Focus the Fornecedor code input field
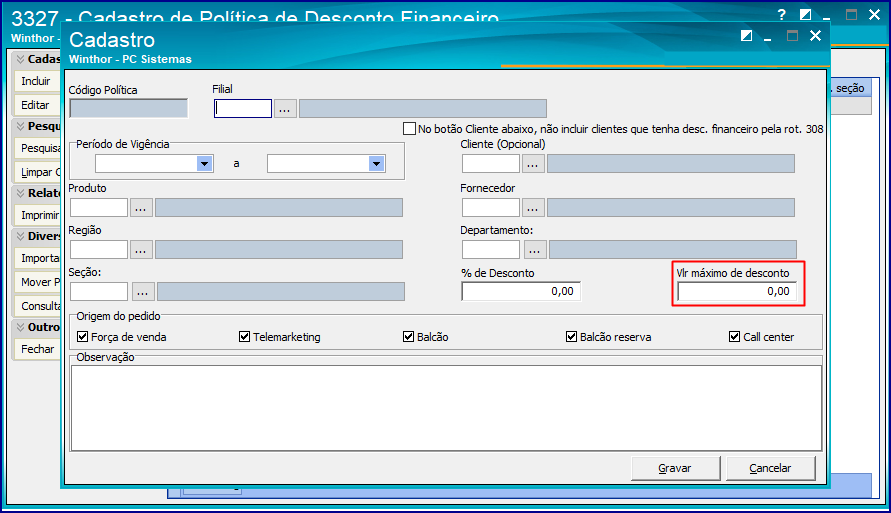 pyautogui.click(x=491, y=207)
